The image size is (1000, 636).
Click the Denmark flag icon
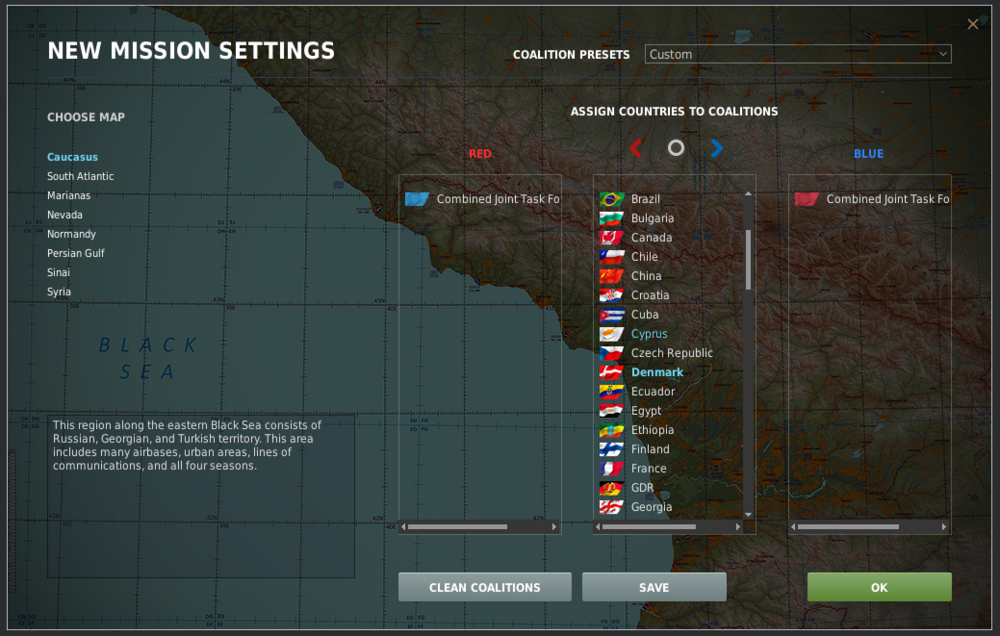point(611,372)
